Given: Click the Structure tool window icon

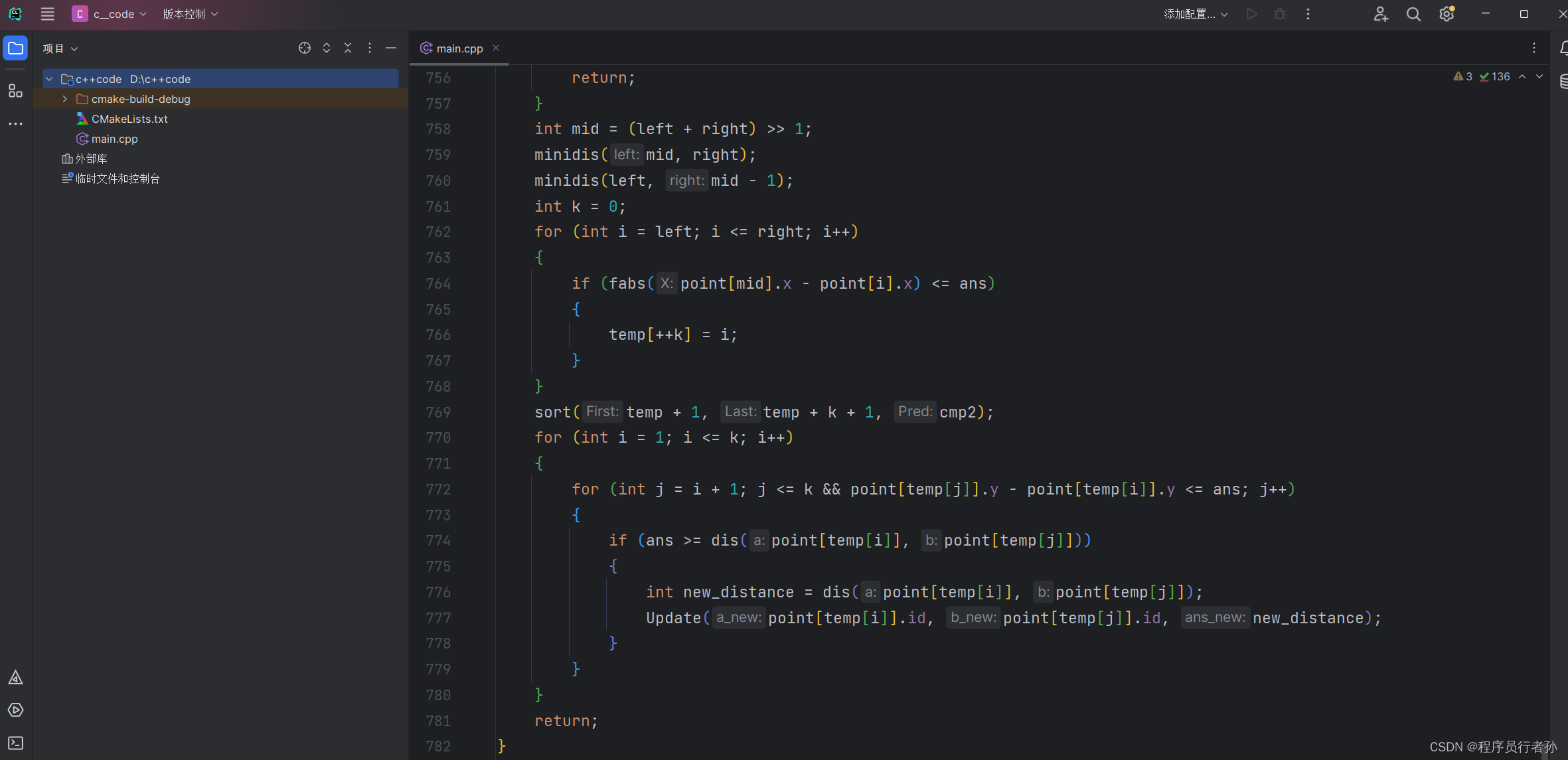Looking at the screenshot, I should (15, 91).
